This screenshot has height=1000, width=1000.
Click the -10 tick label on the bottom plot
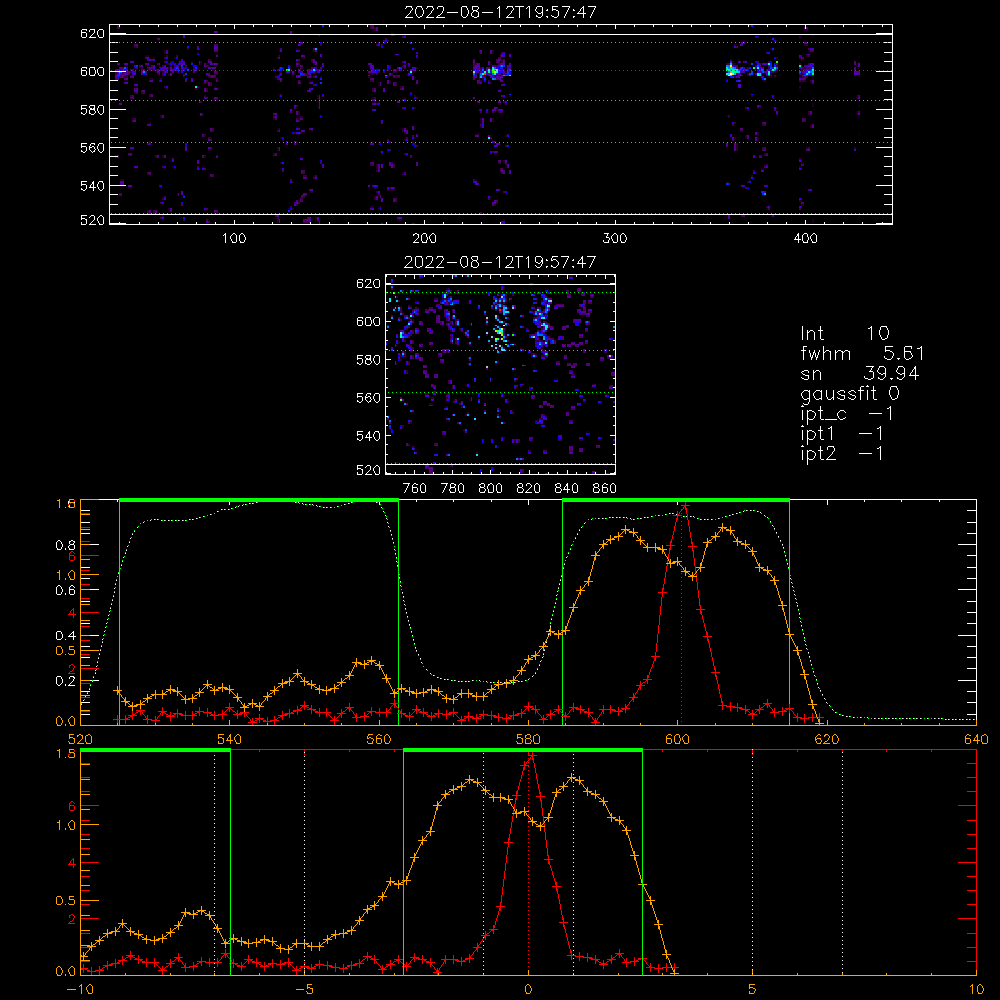pos(80,989)
